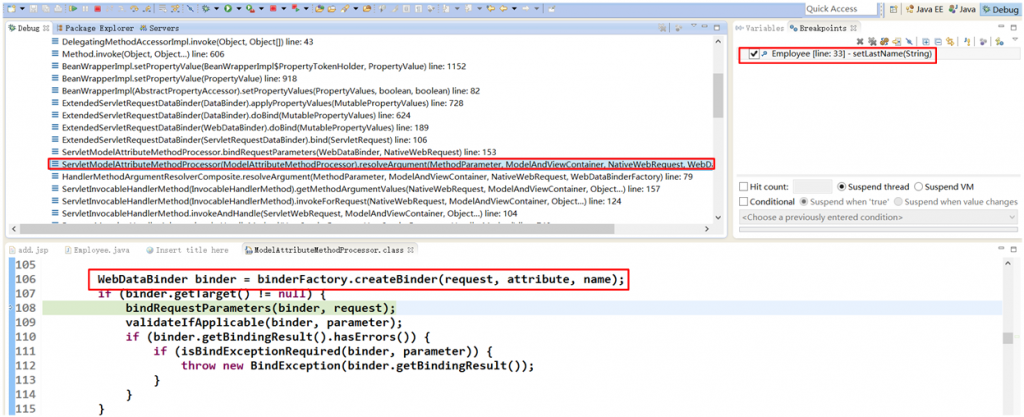The height and width of the screenshot is (417, 1024).
Task: Click Collapse All icon in Breakpoints view
Action: click(938, 42)
